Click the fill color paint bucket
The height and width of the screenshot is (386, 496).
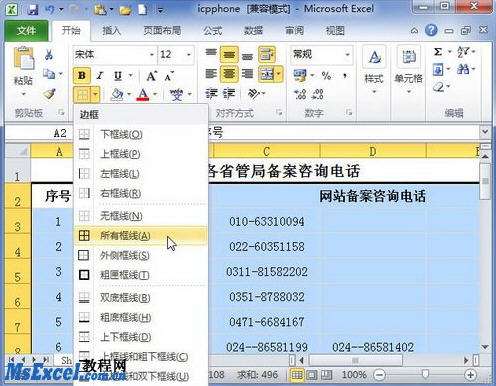click(x=117, y=95)
